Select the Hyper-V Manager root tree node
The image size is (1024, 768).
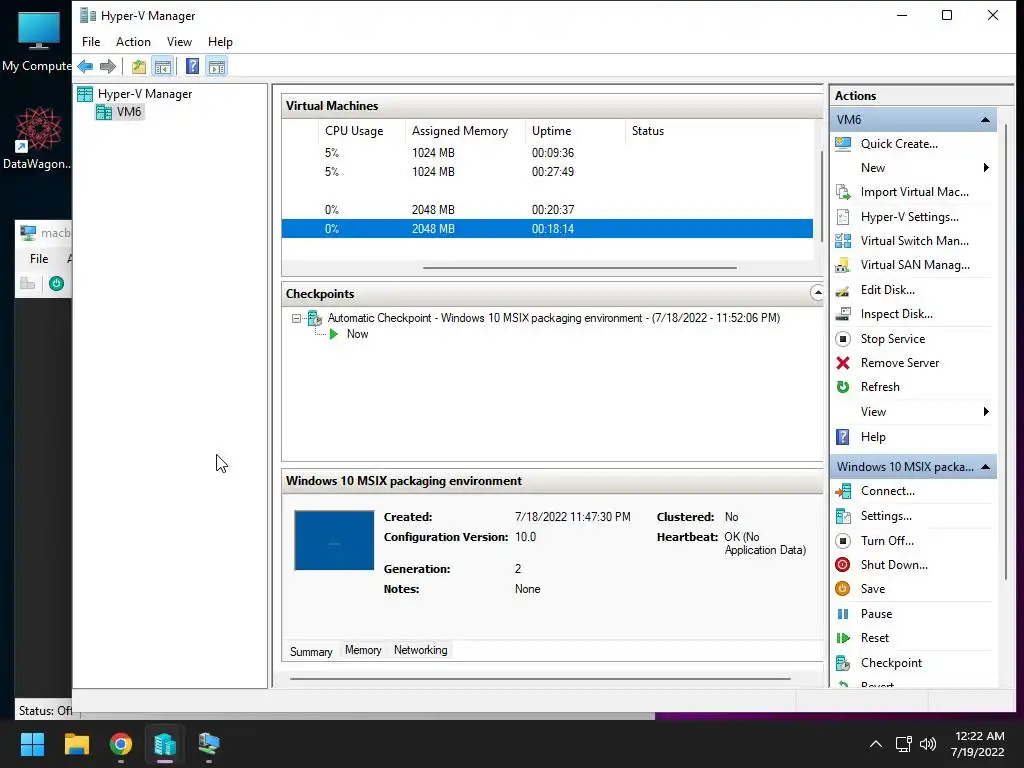tap(145, 94)
